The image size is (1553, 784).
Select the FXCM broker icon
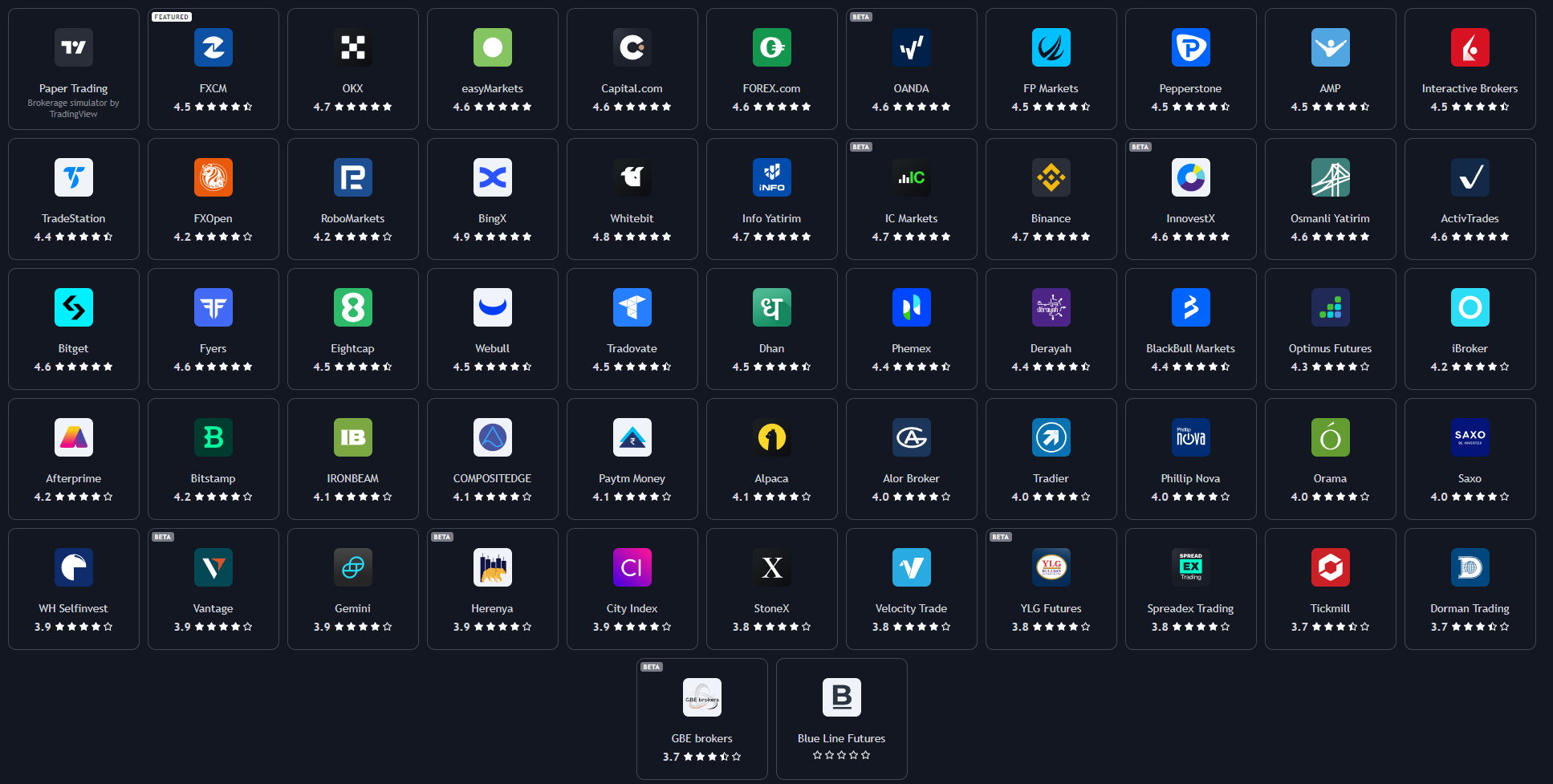(x=213, y=47)
